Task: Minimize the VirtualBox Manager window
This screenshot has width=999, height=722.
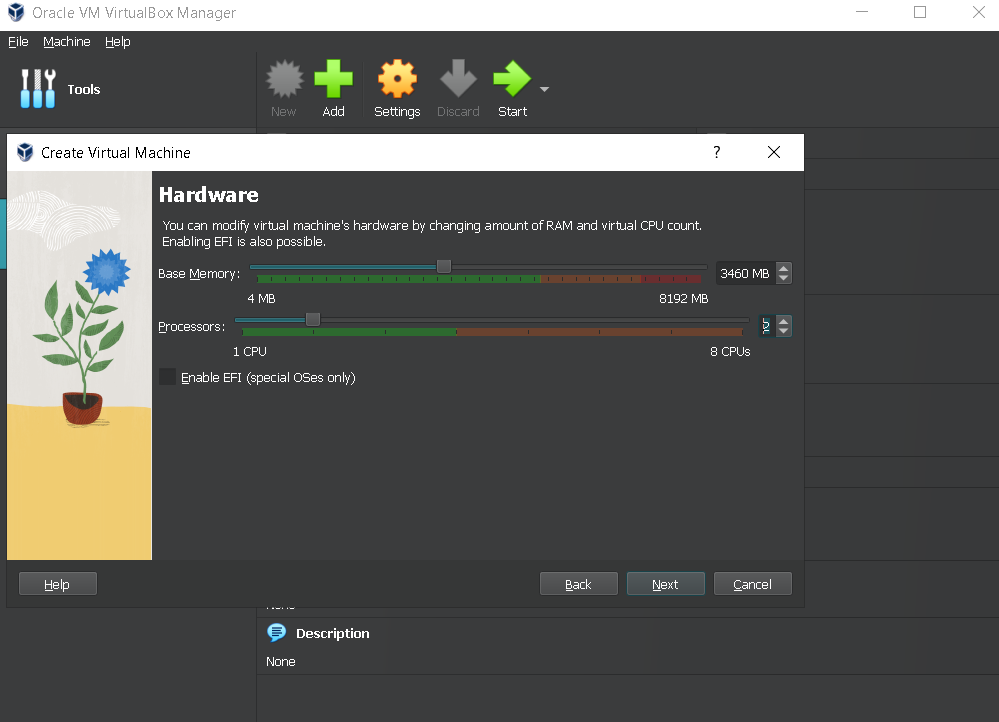Action: (862, 12)
